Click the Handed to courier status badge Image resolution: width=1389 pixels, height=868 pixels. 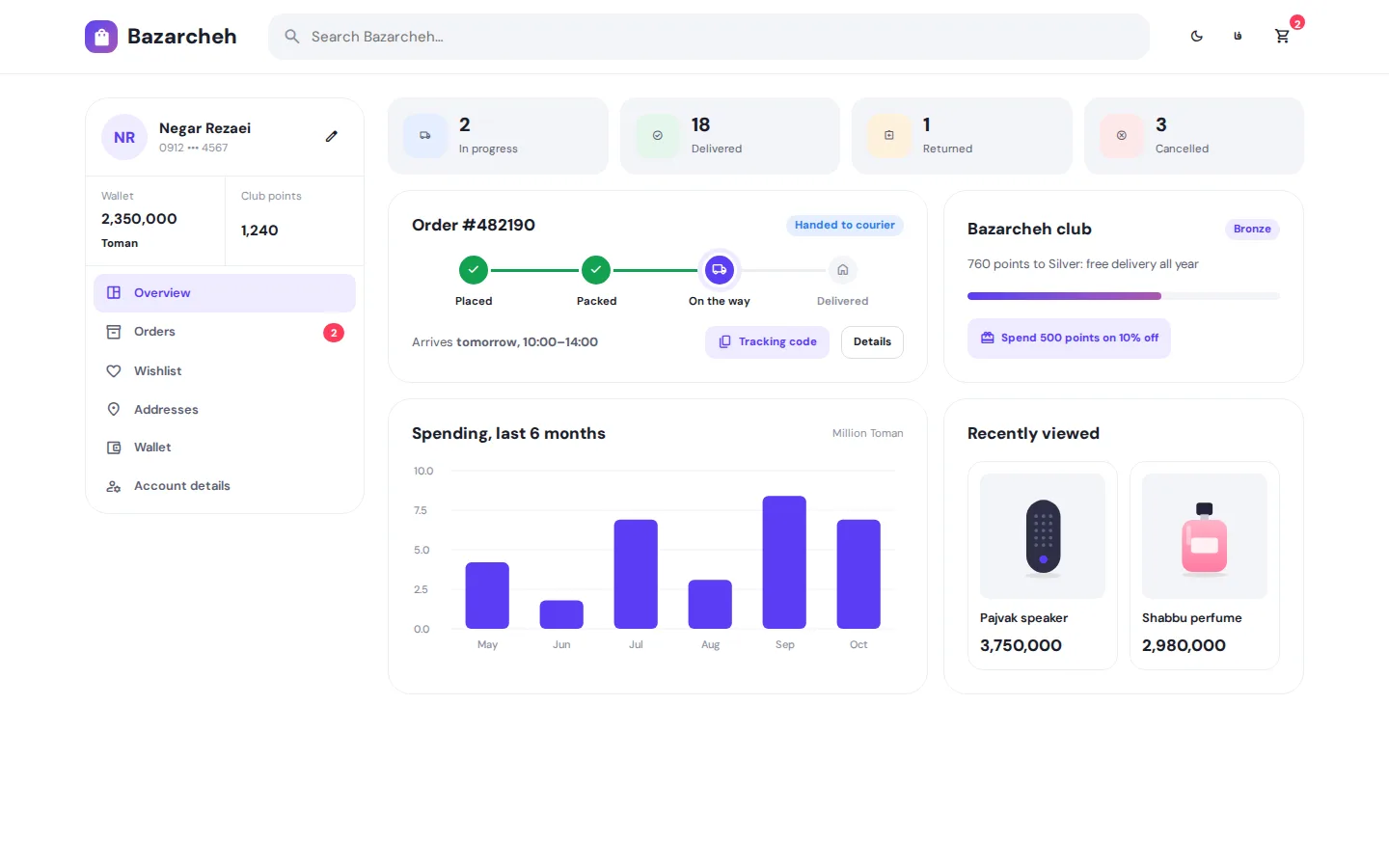click(845, 226)
